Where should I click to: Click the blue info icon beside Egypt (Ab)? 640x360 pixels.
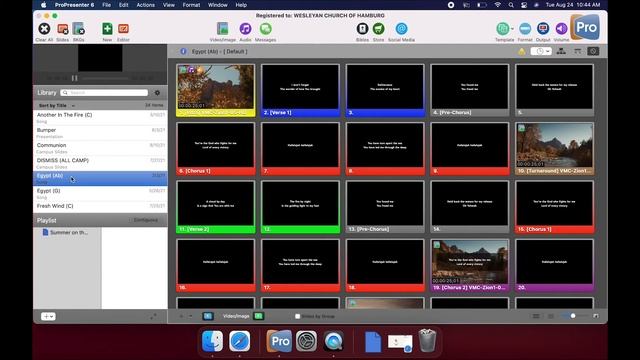point(183,51)
